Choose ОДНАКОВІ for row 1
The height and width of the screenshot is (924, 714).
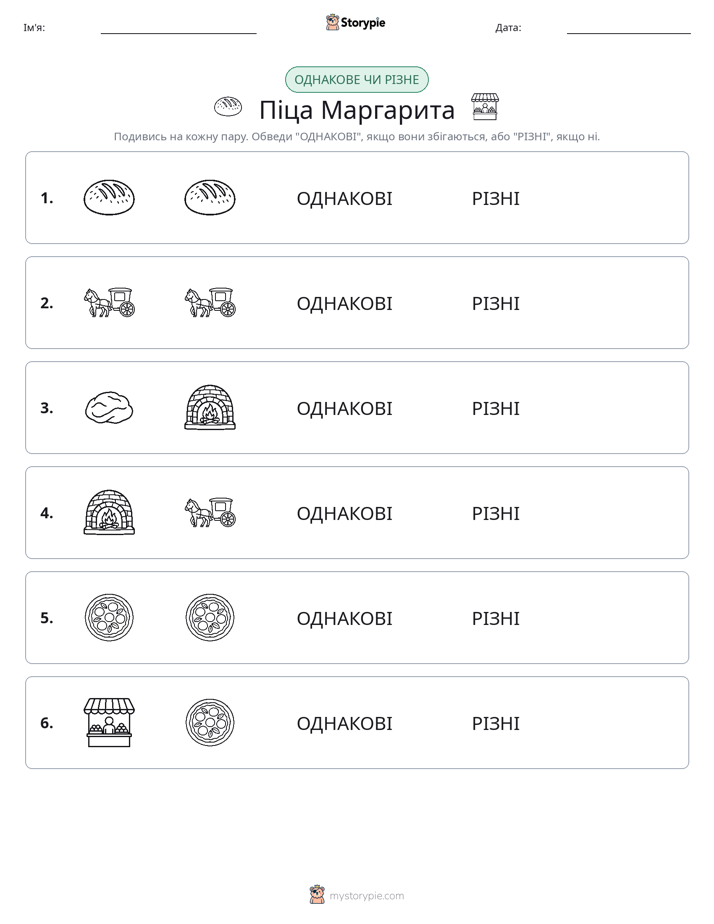345,199
